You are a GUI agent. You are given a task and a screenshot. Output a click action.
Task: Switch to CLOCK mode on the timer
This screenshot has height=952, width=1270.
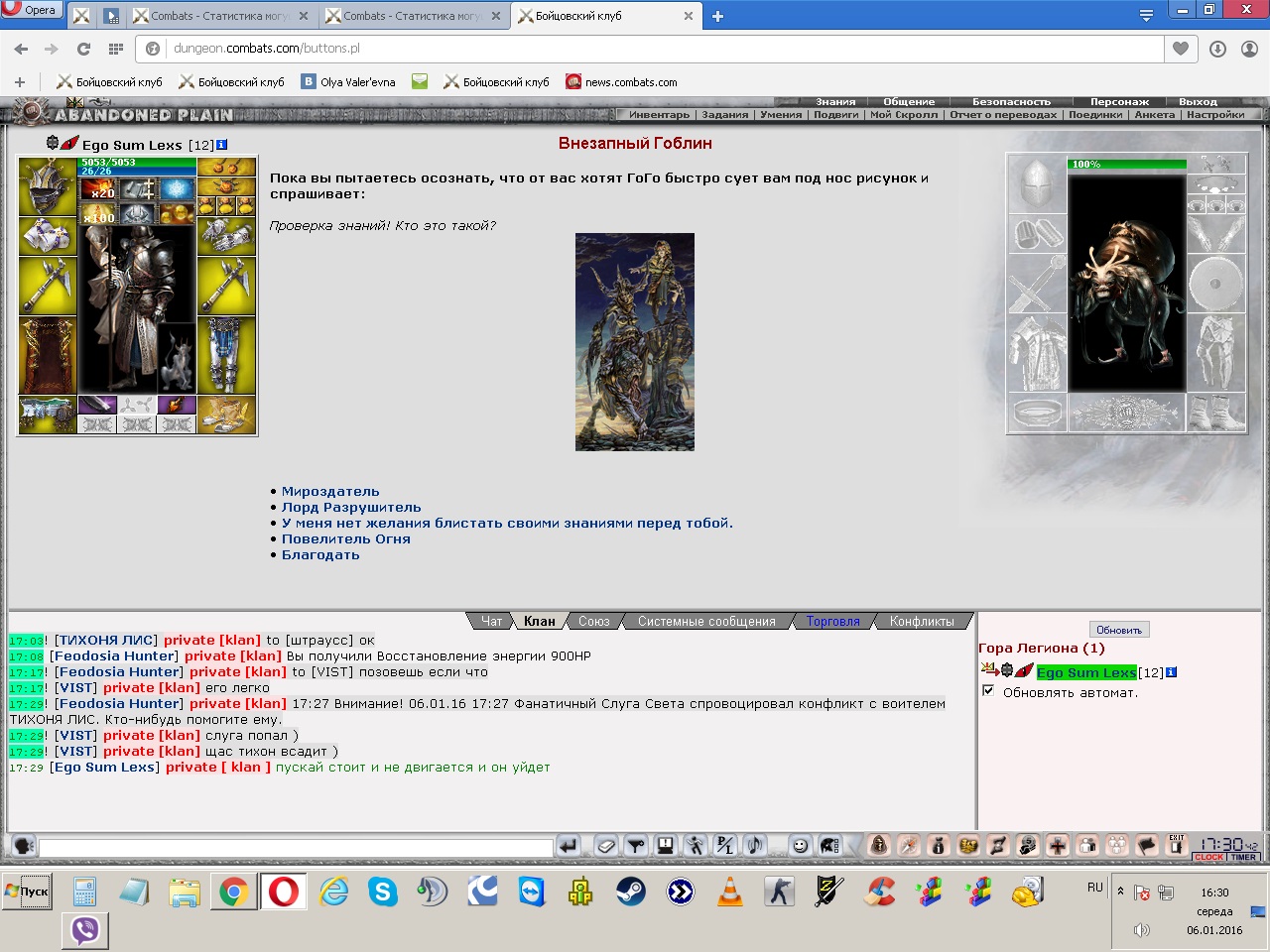(x=1209, y=858)
